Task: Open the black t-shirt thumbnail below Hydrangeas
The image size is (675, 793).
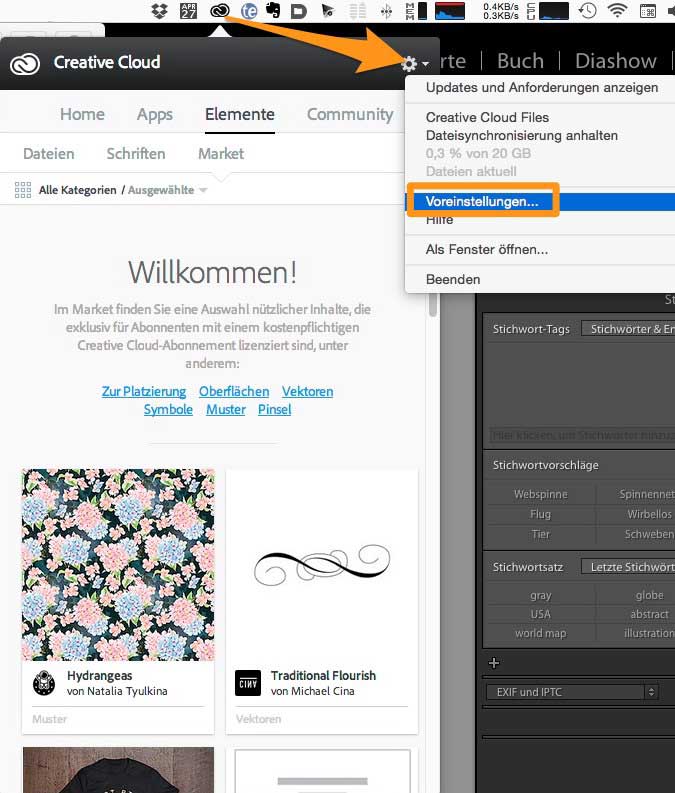Action: point(118,770)
